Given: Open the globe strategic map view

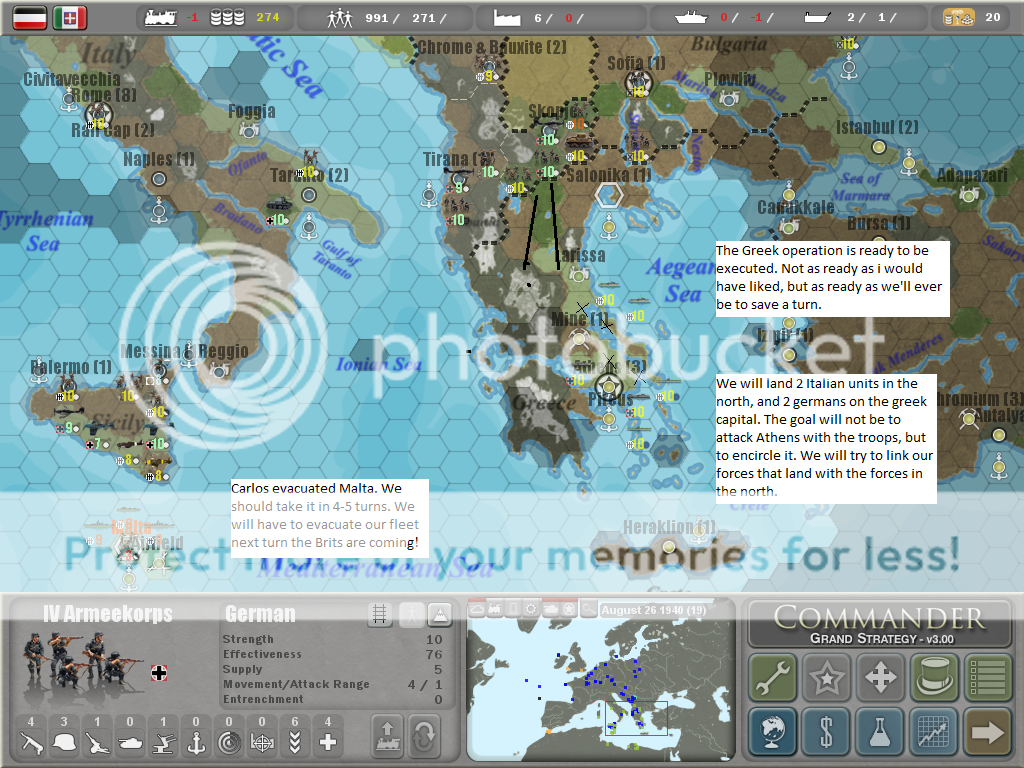Looking at the screenshot, I should 772,733.
